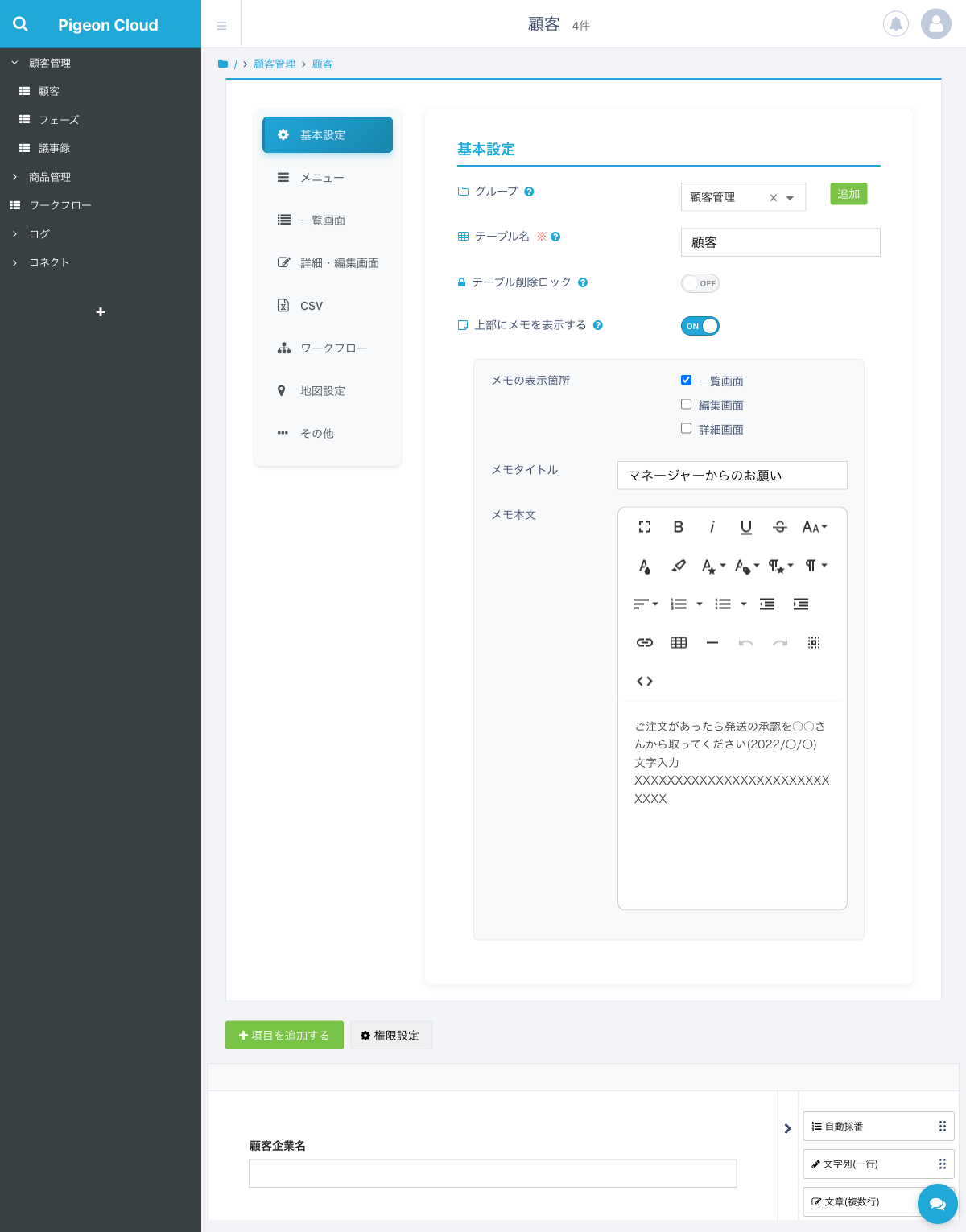Click the green 追加 button
Viewport: 966px width, 1232px height.
pos(848,194)
